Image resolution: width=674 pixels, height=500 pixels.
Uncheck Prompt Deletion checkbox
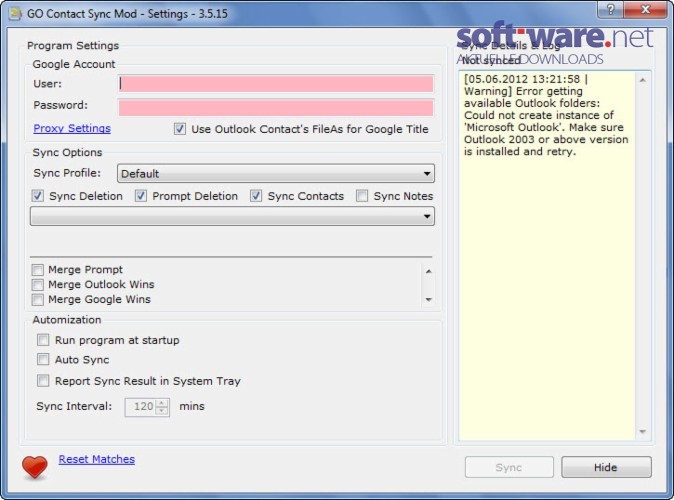pos(141,196)
